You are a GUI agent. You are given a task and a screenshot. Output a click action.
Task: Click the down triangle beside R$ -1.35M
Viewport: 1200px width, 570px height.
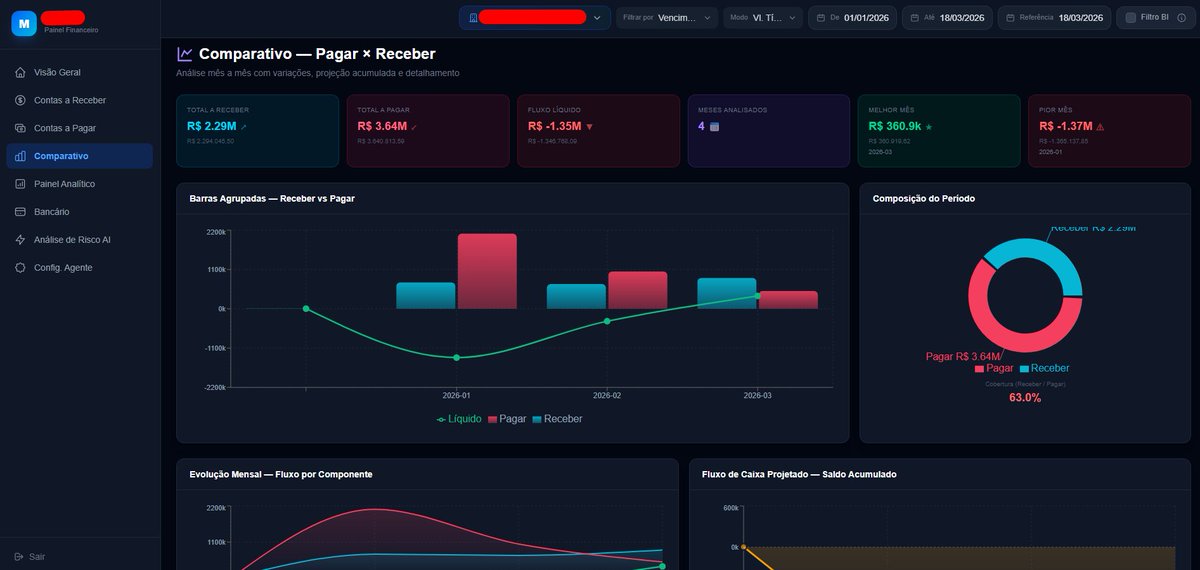[589, 127]
